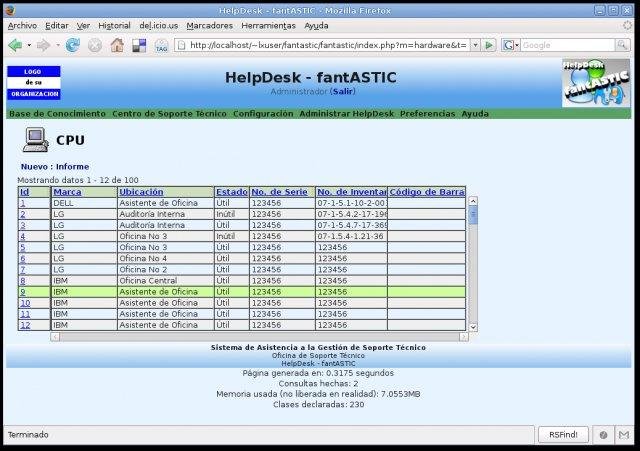Click the Salir logout link
This screenshot has width=640, height=451.
343,91
